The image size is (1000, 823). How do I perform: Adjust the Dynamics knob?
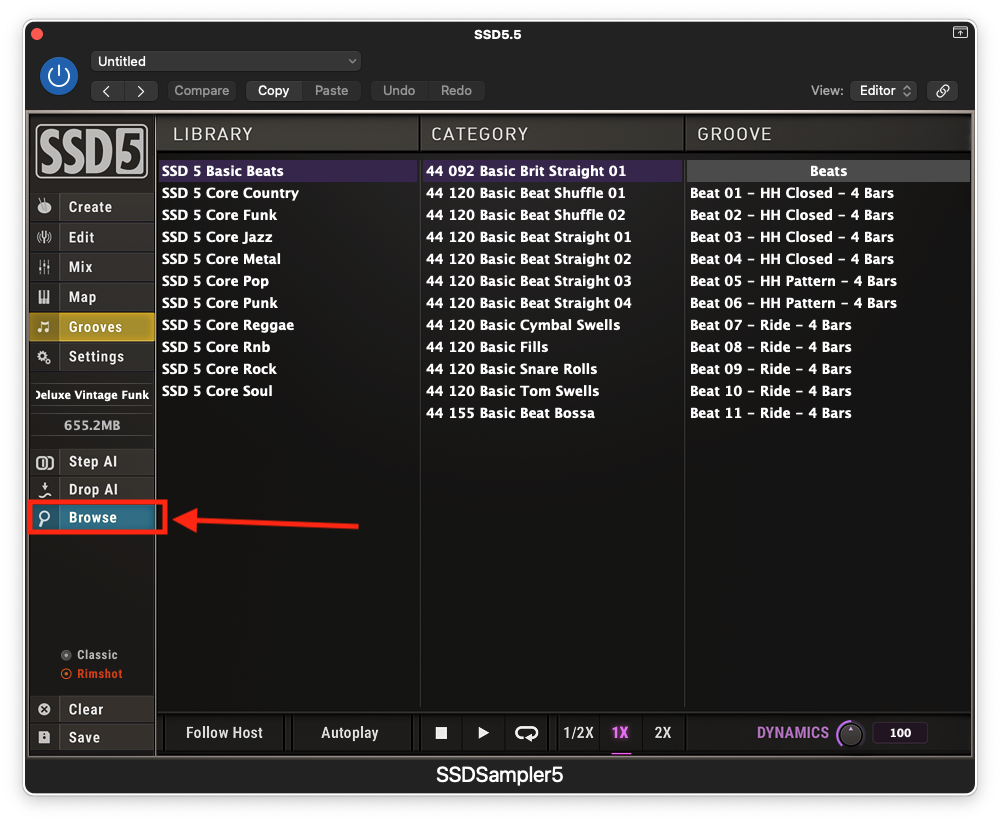coord(850,734)
